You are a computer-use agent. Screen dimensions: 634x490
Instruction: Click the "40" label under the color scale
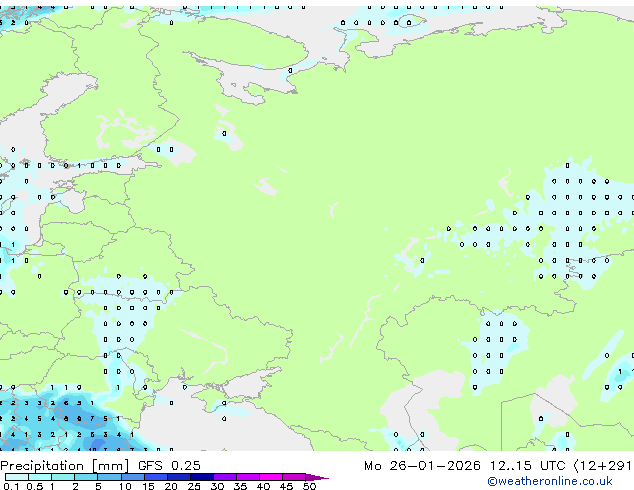click(x=263, y=486)
